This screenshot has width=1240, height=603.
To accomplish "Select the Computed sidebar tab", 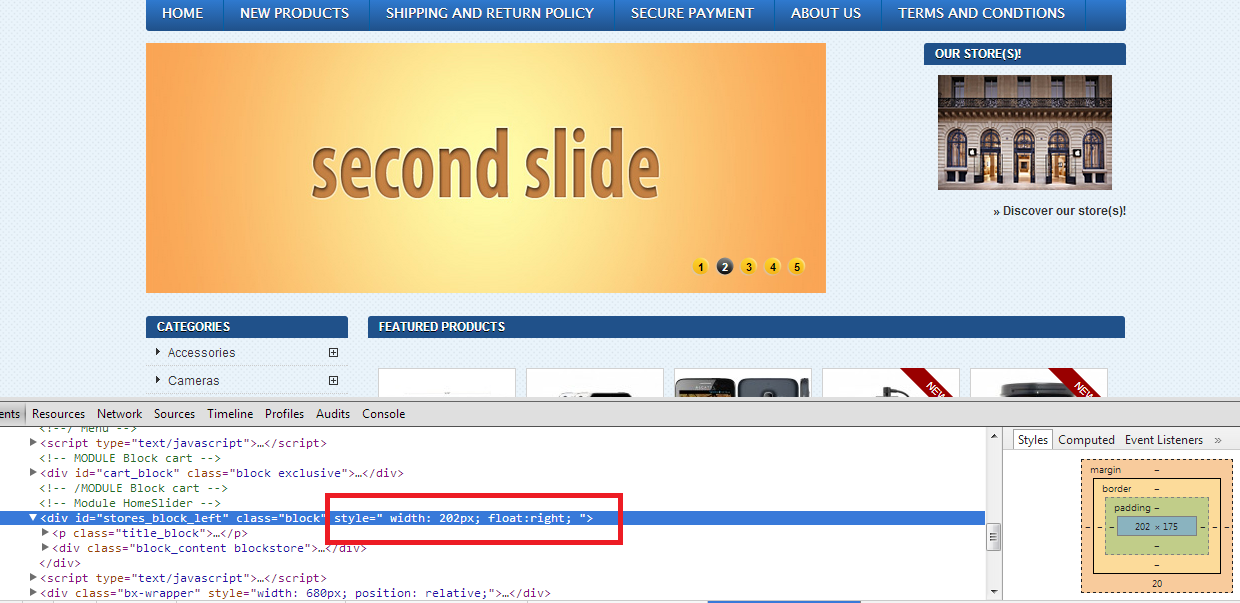I will 1087,440.
